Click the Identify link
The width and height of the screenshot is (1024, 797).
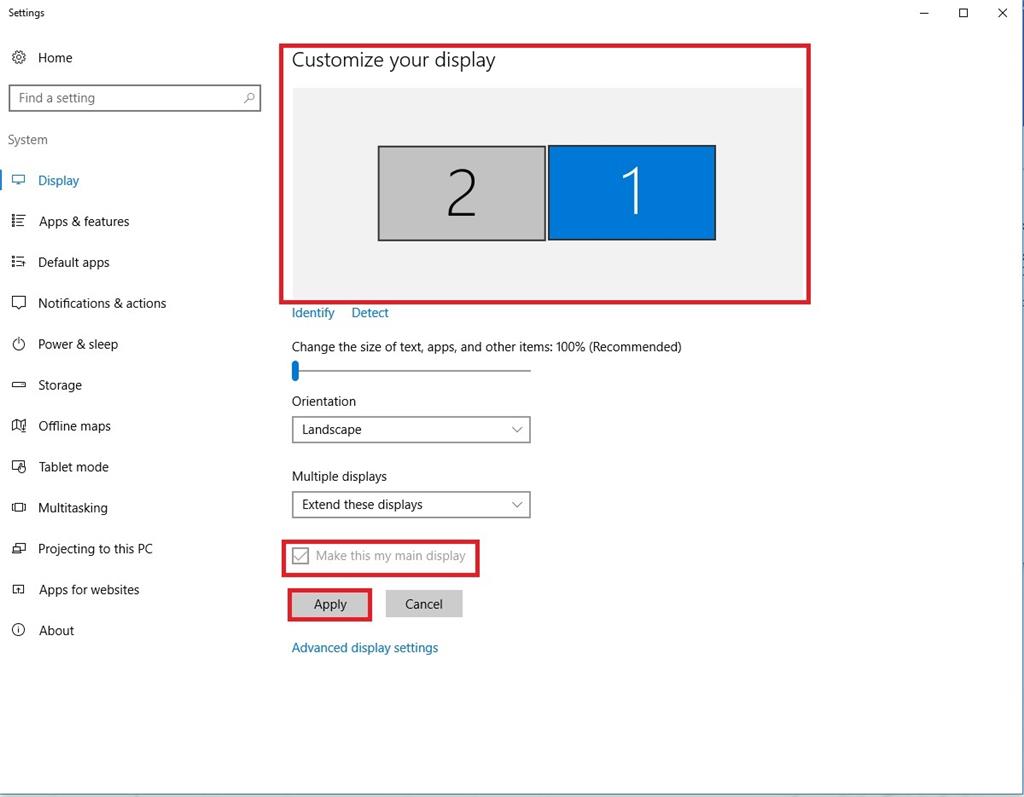coord(313,313)
